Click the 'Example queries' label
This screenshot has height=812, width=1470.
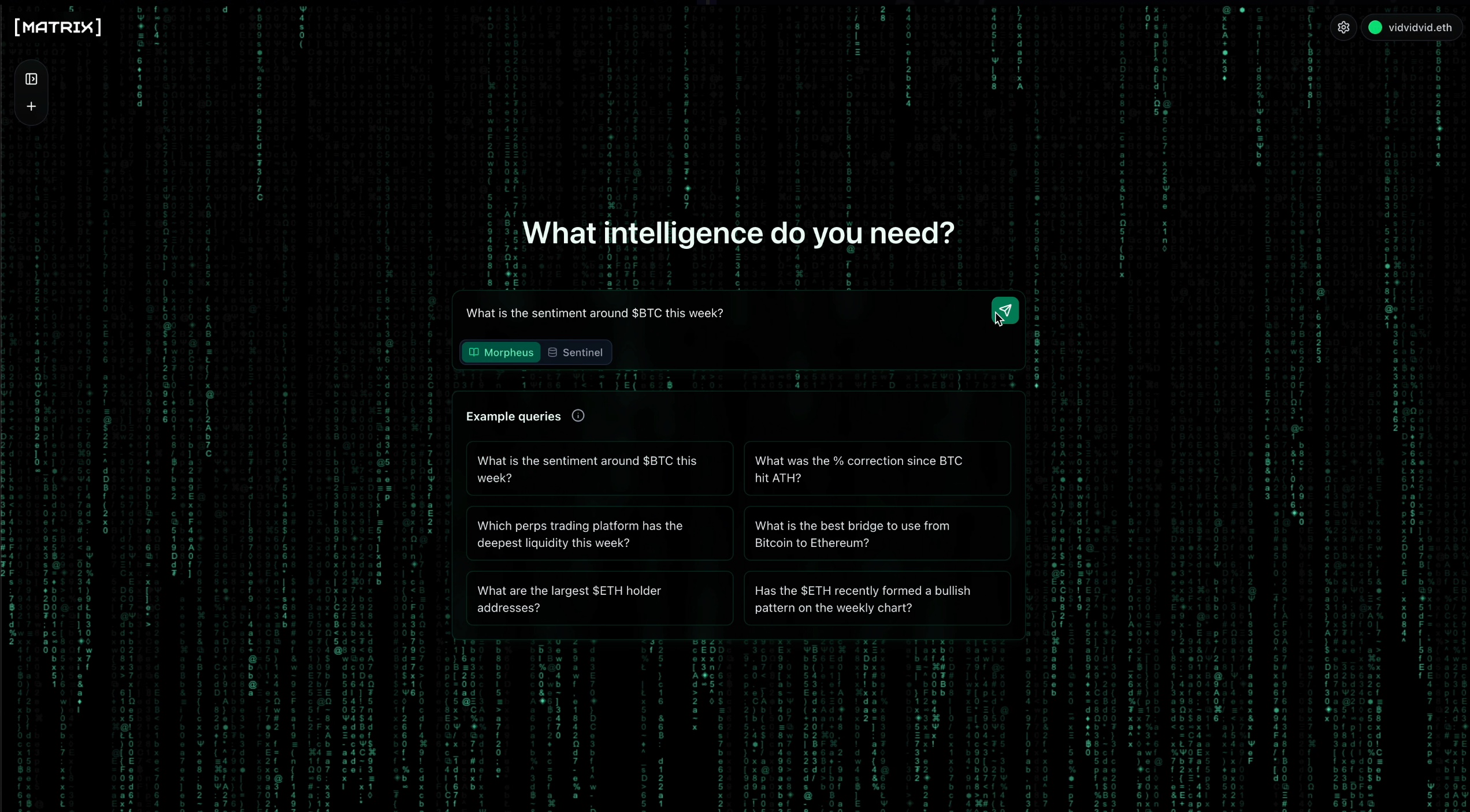coord(513,416)
